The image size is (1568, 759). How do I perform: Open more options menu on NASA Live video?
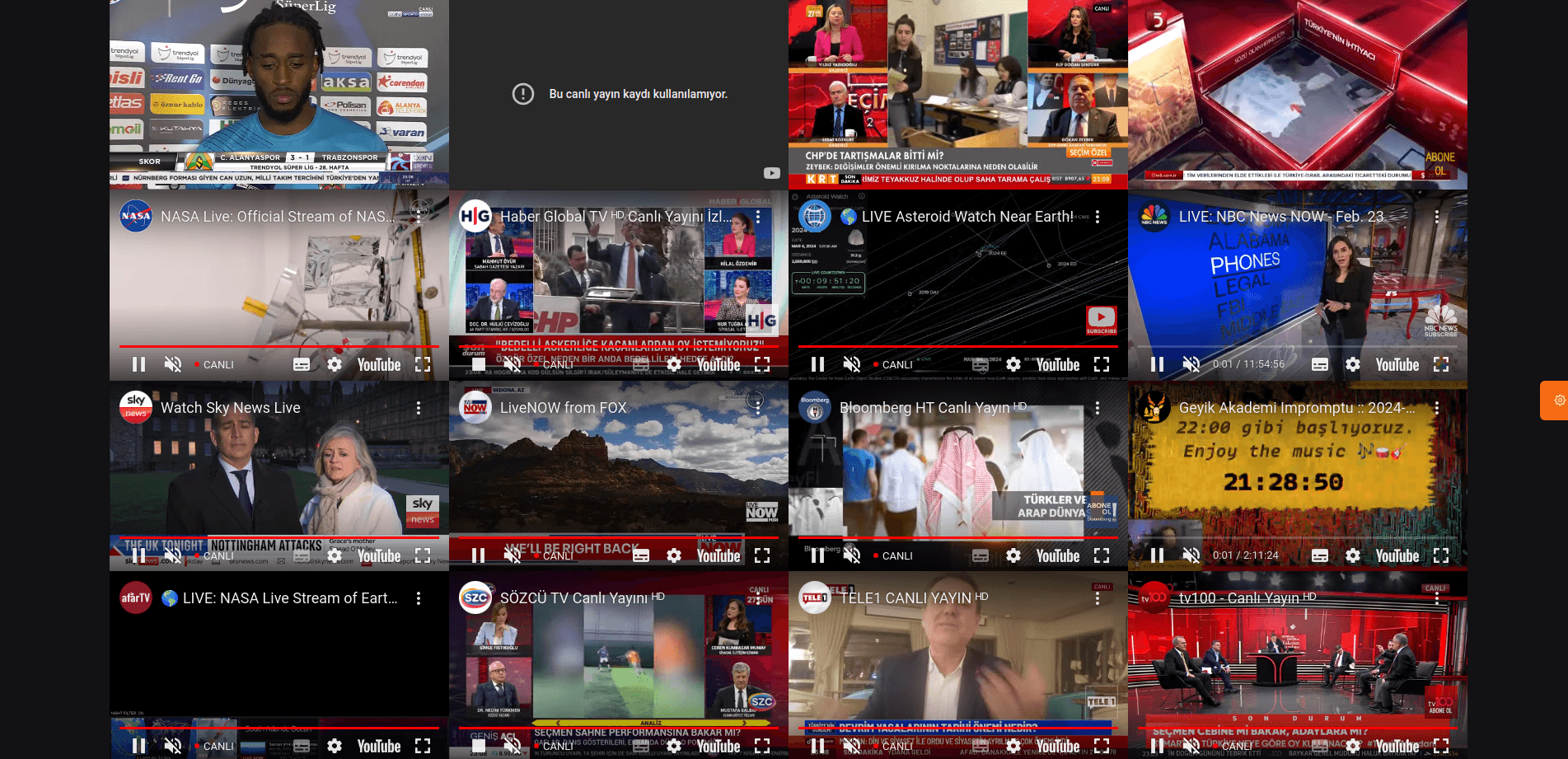coord(419,217)
